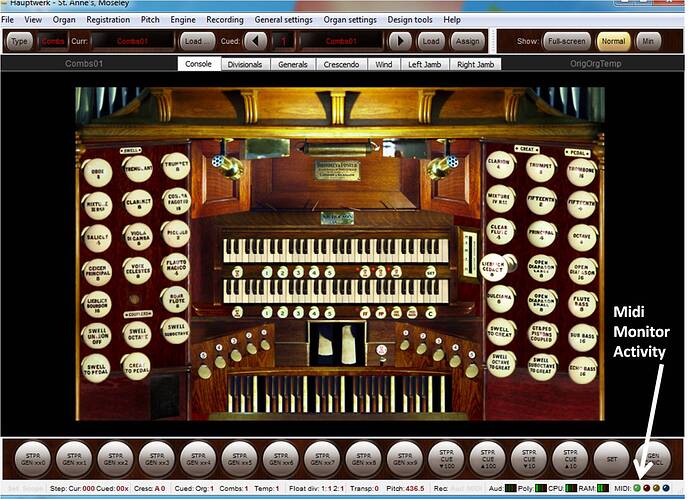Click the Type button in combination toolbar
This screenshot has width=690, height=499.
coord(19,41)
